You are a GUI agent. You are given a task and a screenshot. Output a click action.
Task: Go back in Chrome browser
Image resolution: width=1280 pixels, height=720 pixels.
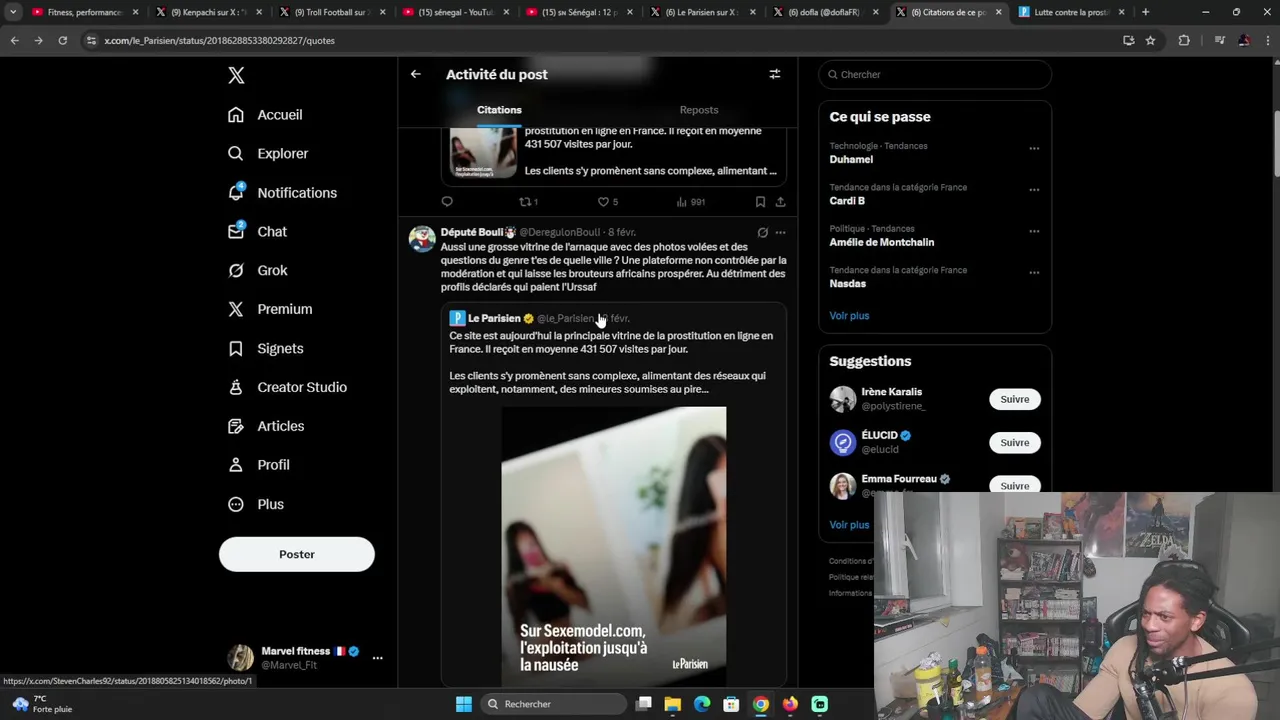[14, 40]
